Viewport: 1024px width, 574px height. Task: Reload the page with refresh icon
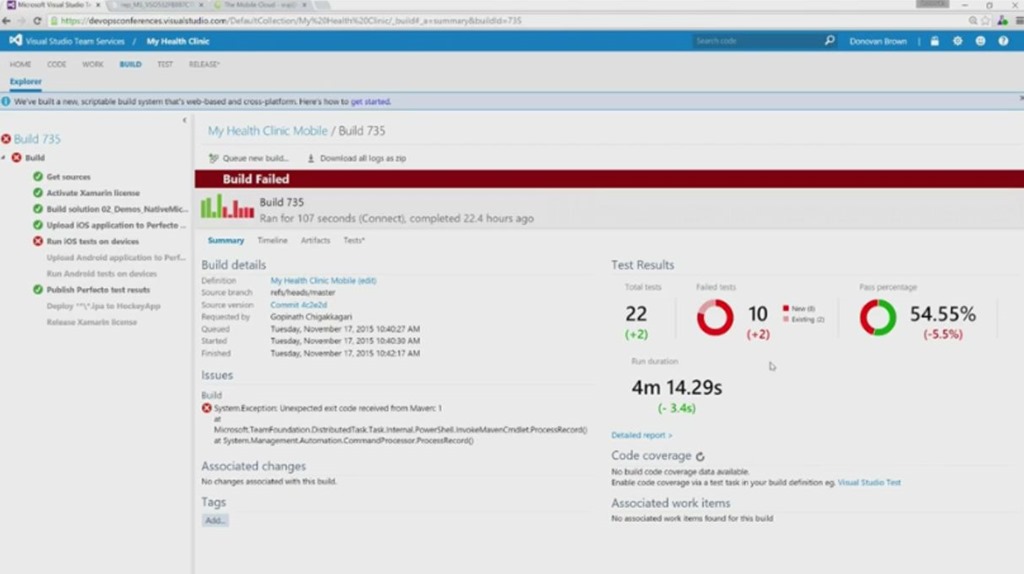pyautogui.click(x=37, y=20)
